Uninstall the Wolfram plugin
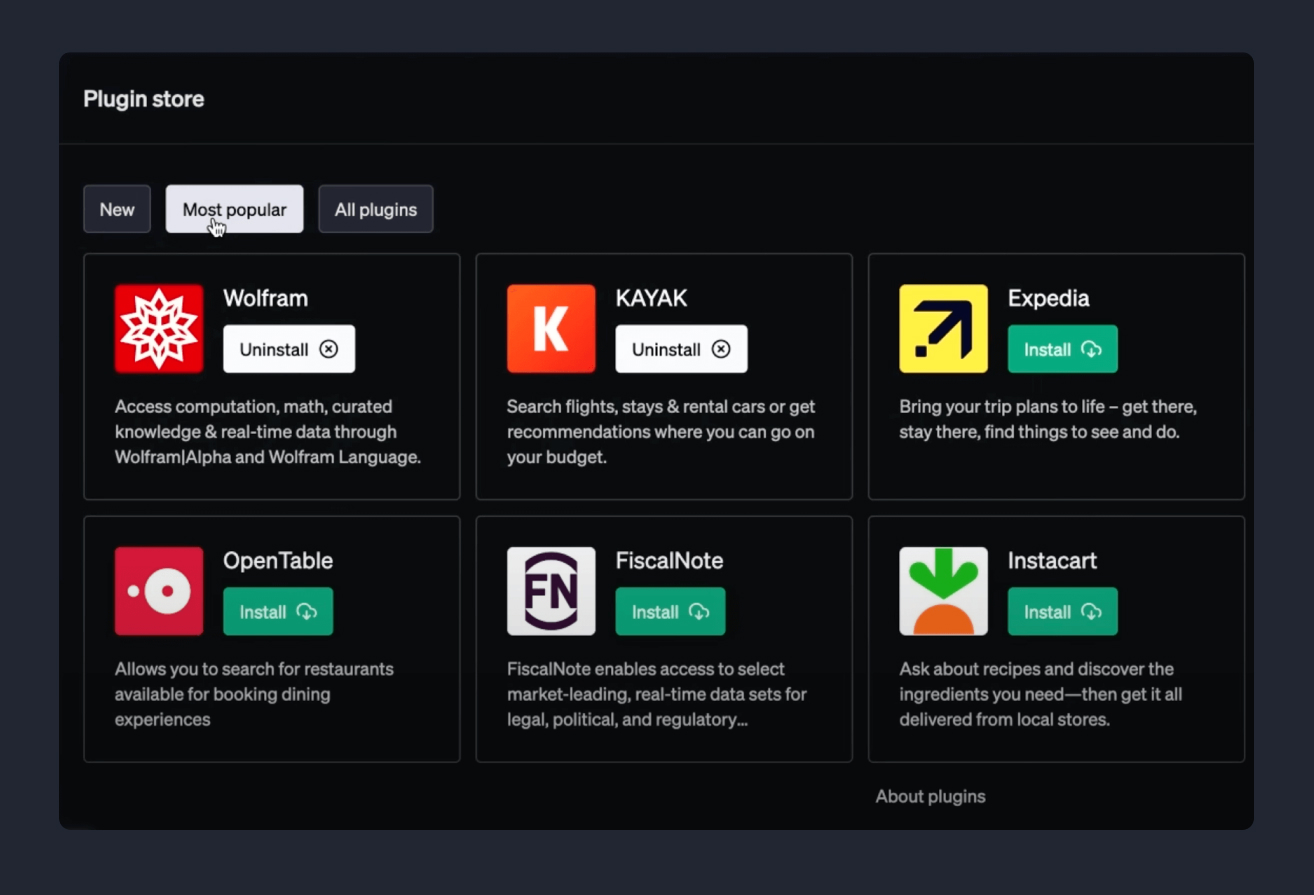Screen dimensions: 1314x895 (x=289, y=349)
